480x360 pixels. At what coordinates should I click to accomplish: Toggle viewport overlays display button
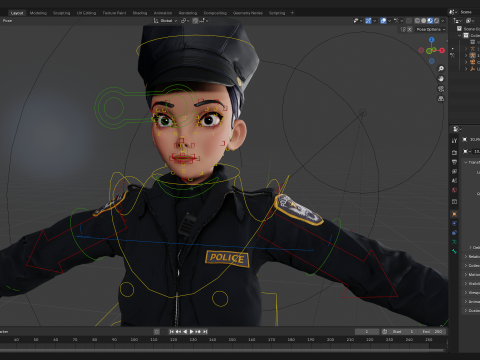(x=383, y=21)
